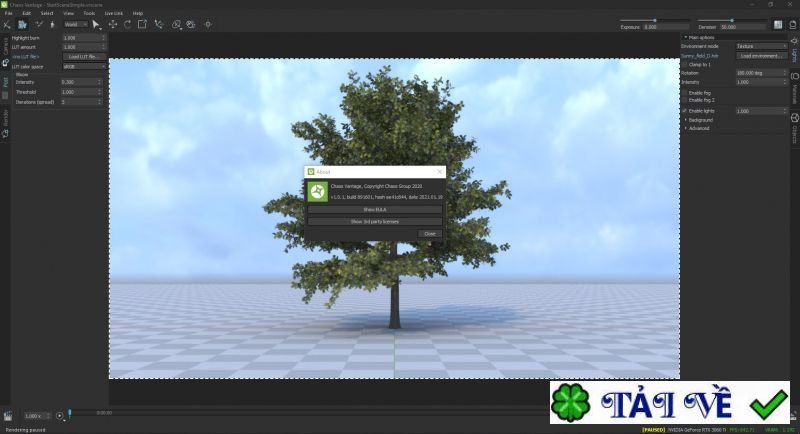
Task: Click the crosshair target toolbar icon
Action: [208, 24]
